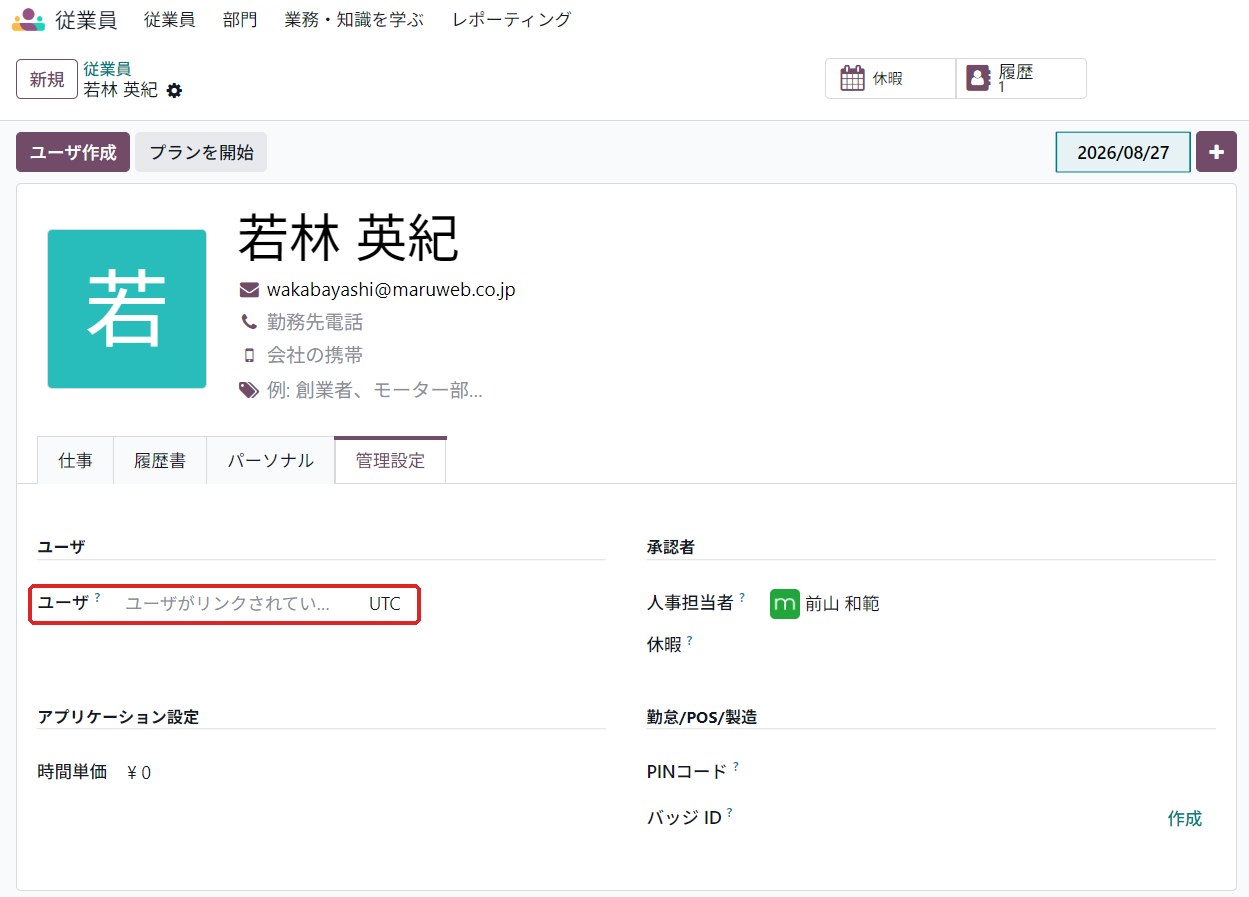Click the email field wakabayashi@maruweb.co.jp
This screenshot has height=897, width=1249.
tap(391, 290)
